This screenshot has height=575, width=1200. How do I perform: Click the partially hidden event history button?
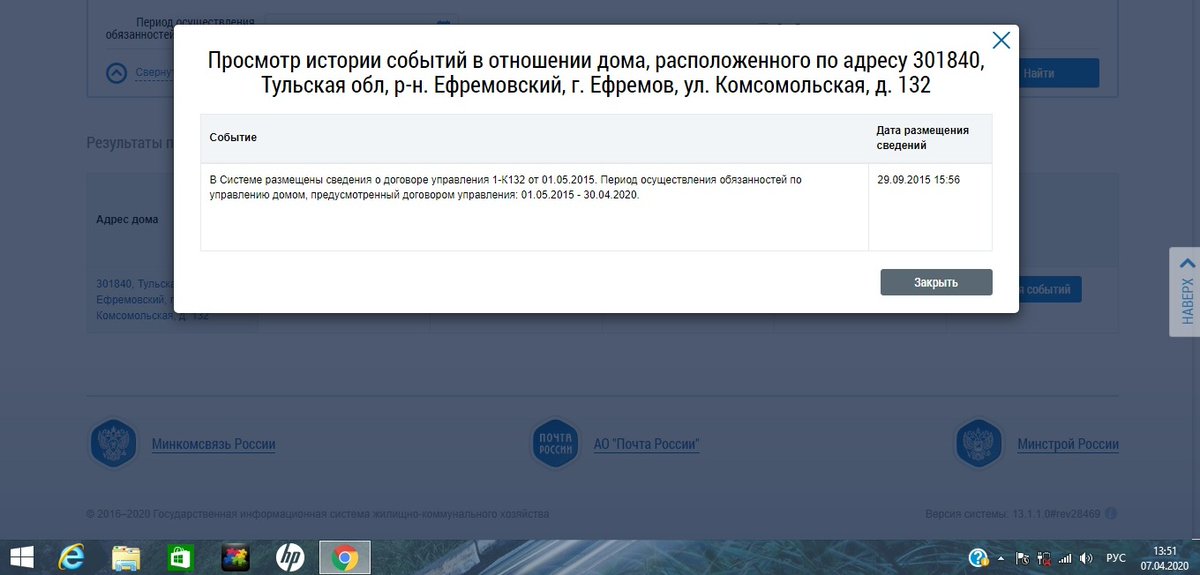click(x=1050, y=290)
